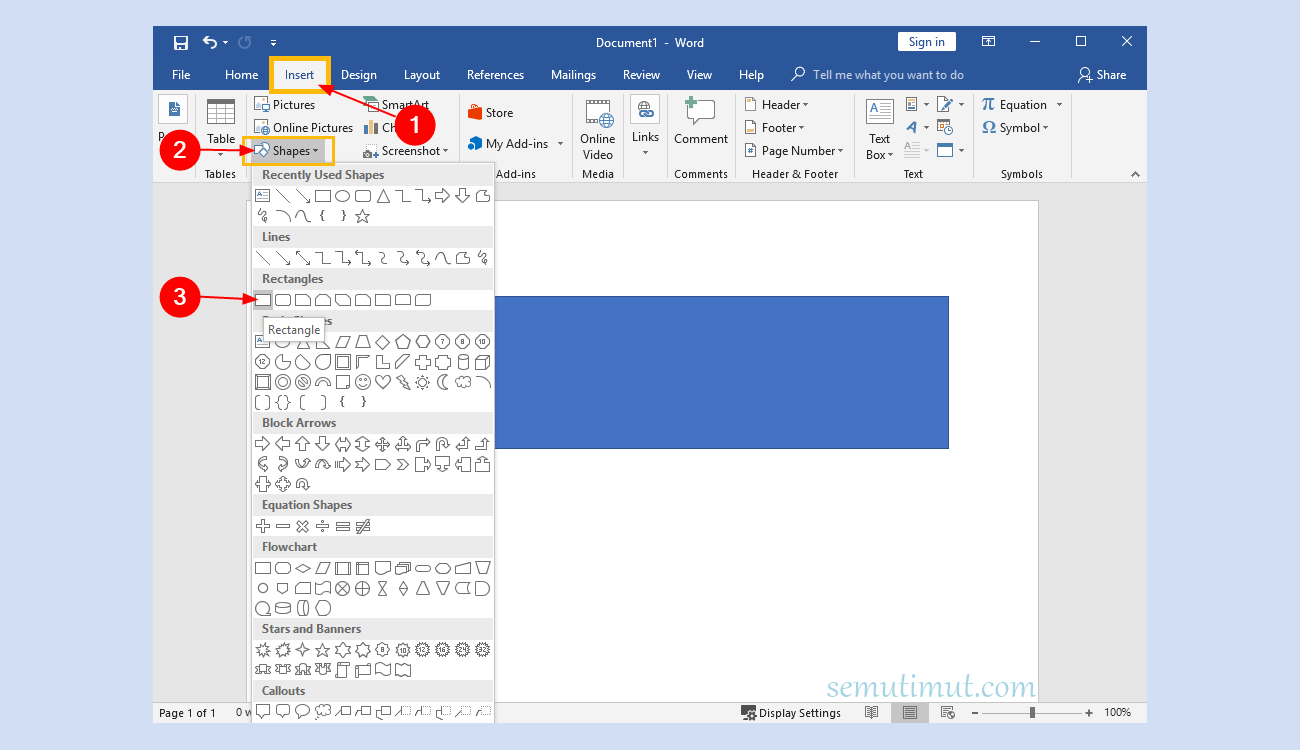Insert an Online Video
Viewport: 1300px width, 750px height.
point(598,129)
